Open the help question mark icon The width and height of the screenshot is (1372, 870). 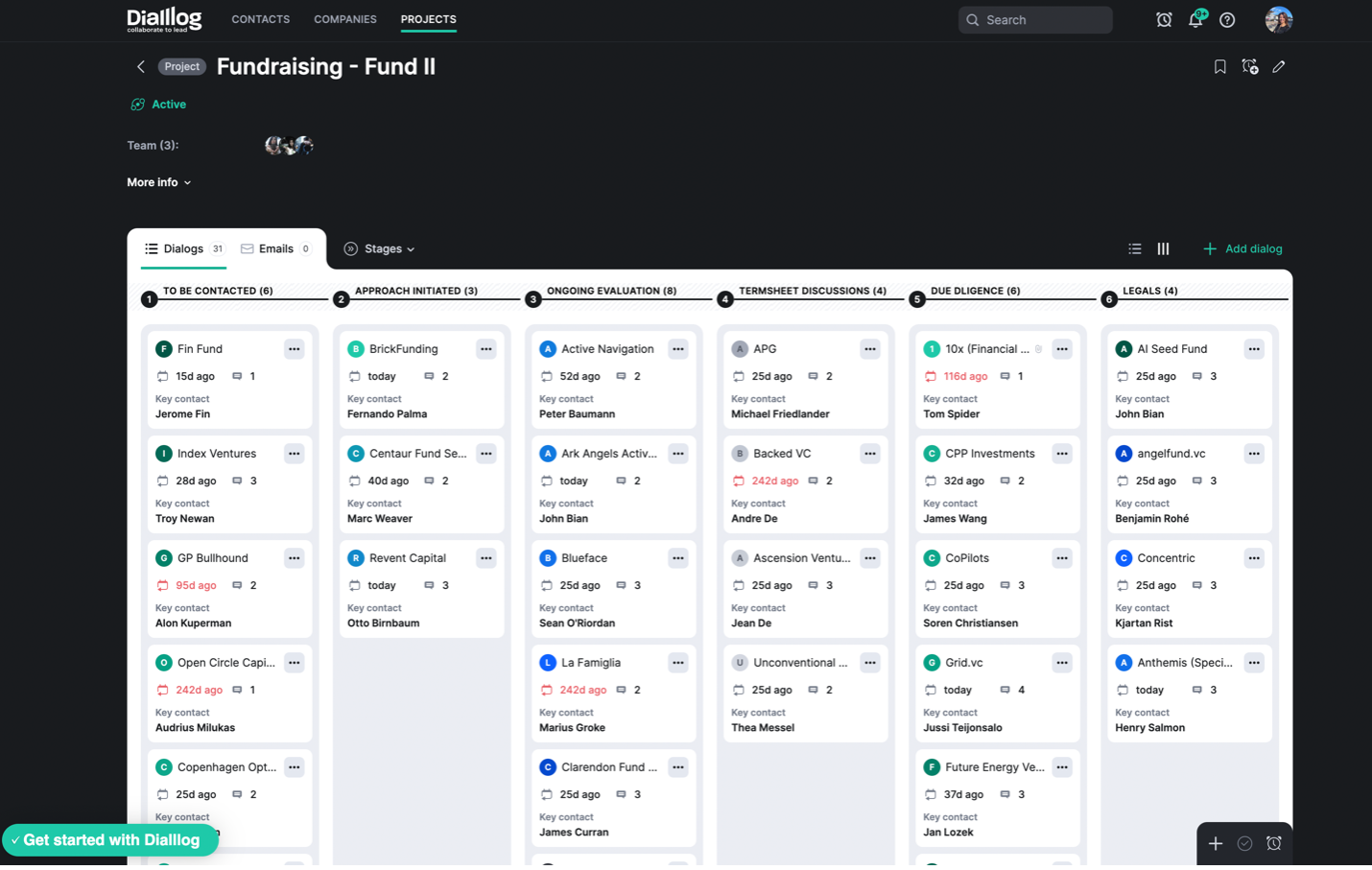click(x=1227, y=19)
